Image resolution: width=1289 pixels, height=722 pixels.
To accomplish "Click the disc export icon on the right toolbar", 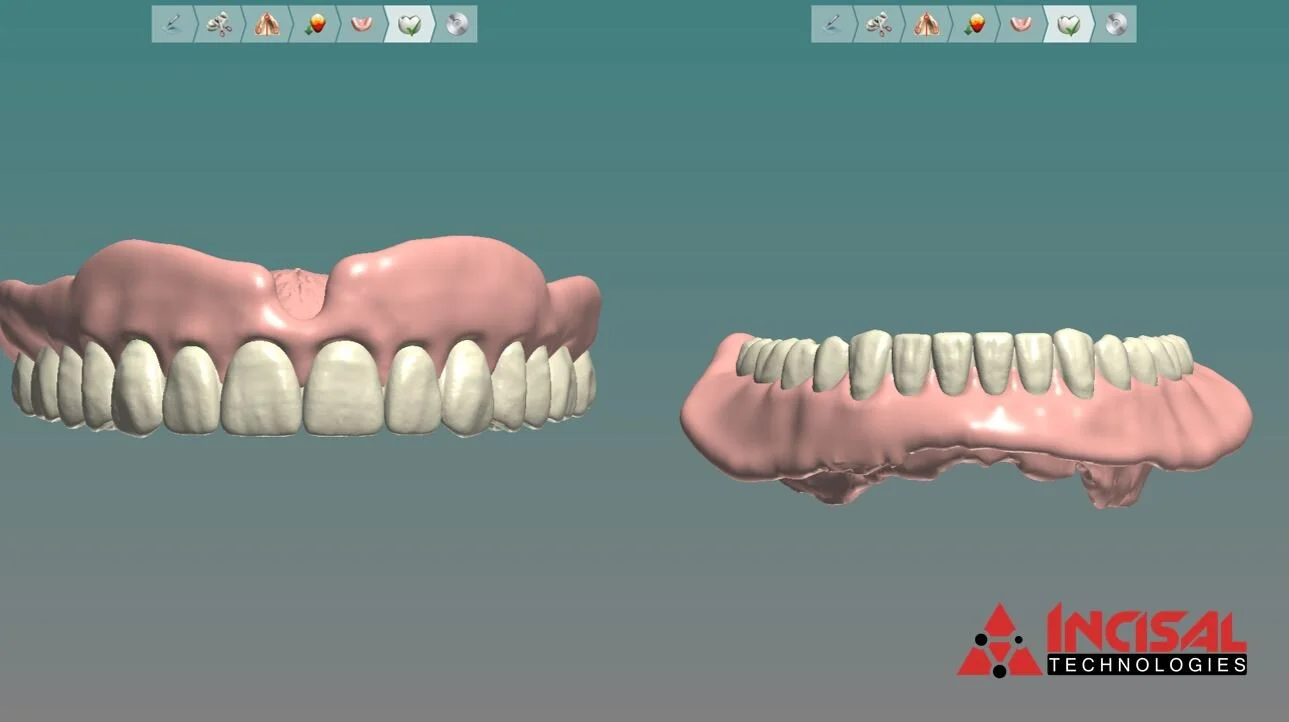I will coord(1117,25).
